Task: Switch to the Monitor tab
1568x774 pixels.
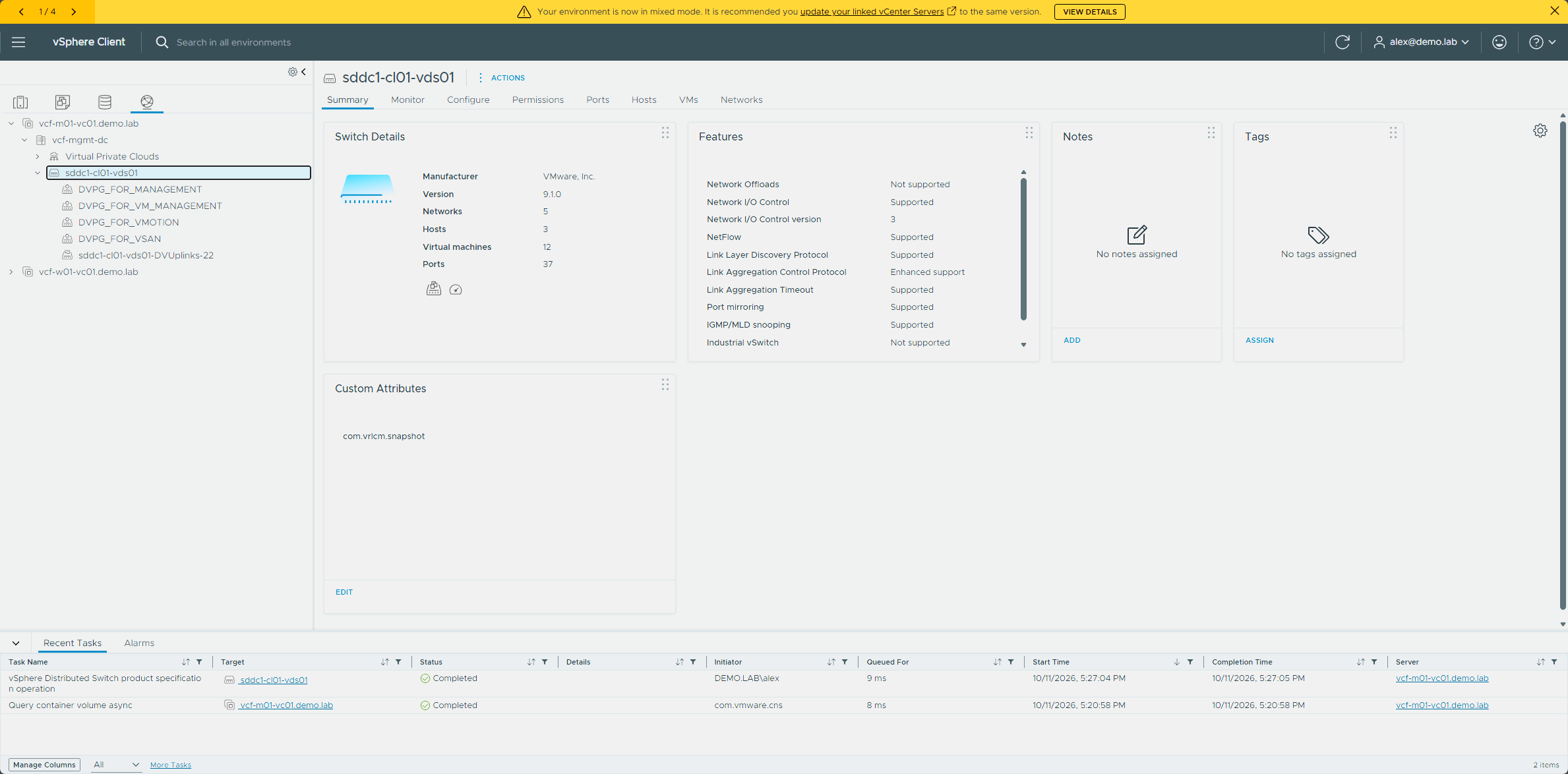Action: [x=407, y=100]
